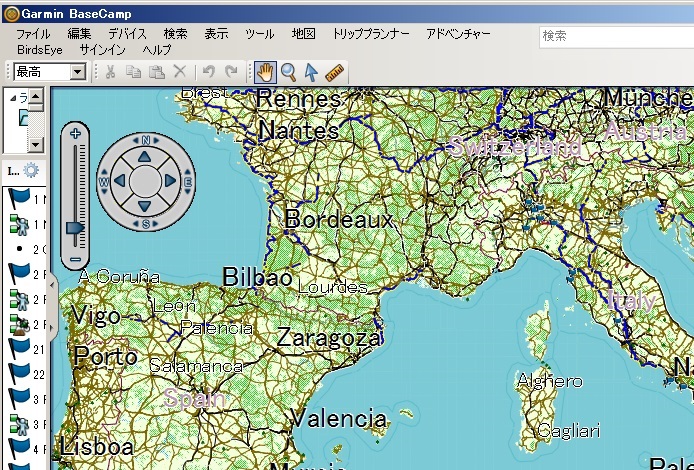
Task: Open the gear options icon in left panel
Action: [31, 170]
